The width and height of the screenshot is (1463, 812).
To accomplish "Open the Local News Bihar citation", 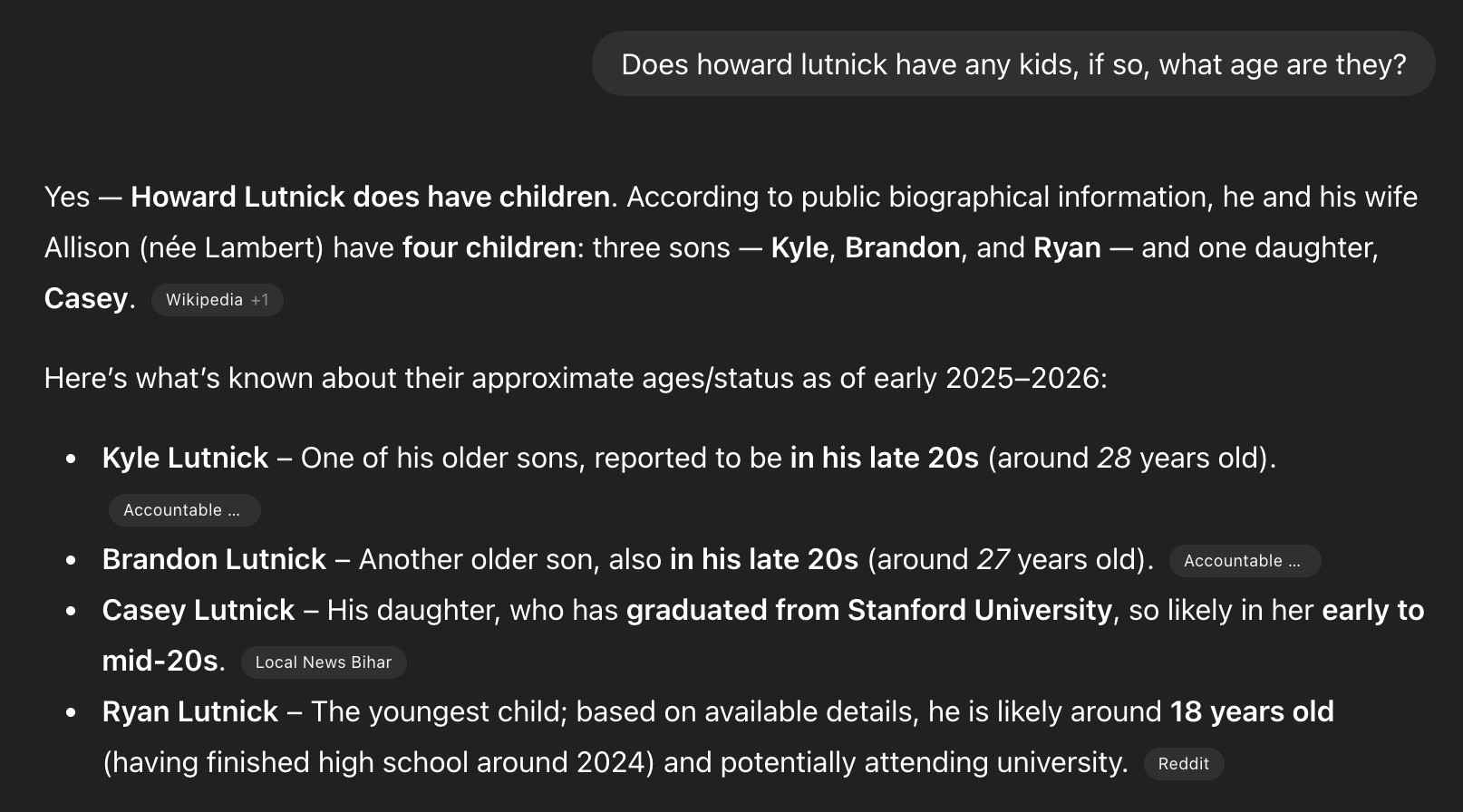I will 324,662.
